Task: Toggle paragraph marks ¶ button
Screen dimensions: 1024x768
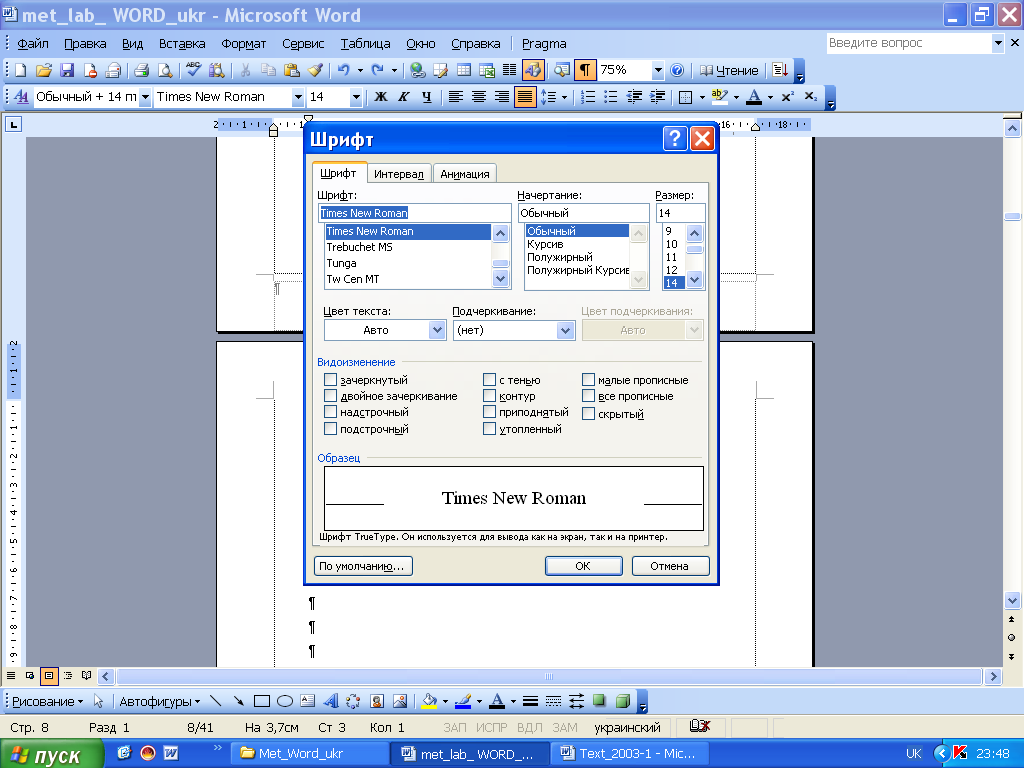Action: click(x=585, y=70)
